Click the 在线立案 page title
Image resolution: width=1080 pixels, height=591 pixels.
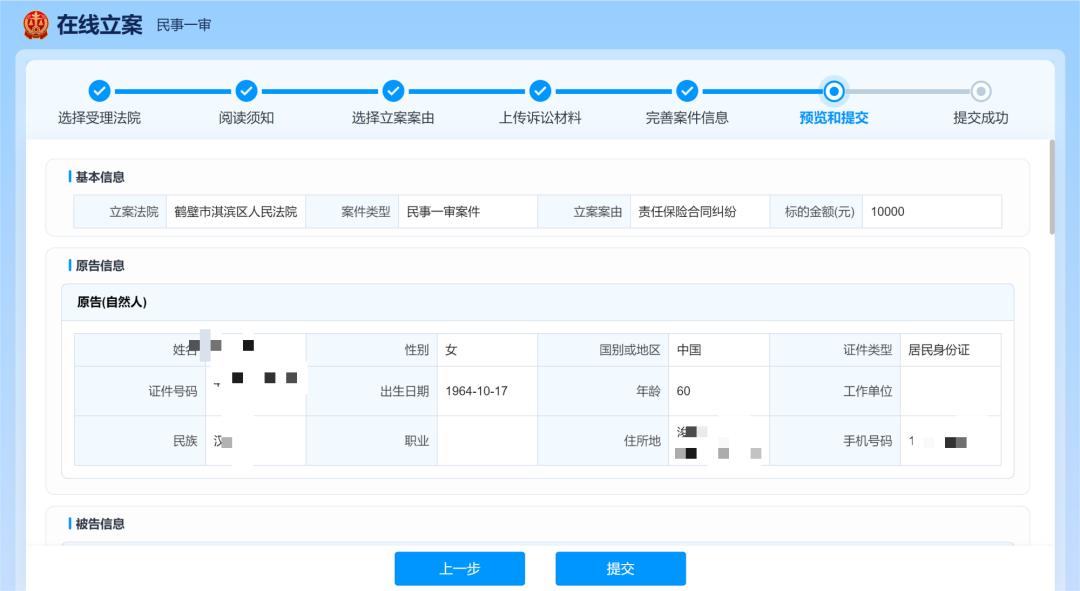coord(99,25)
